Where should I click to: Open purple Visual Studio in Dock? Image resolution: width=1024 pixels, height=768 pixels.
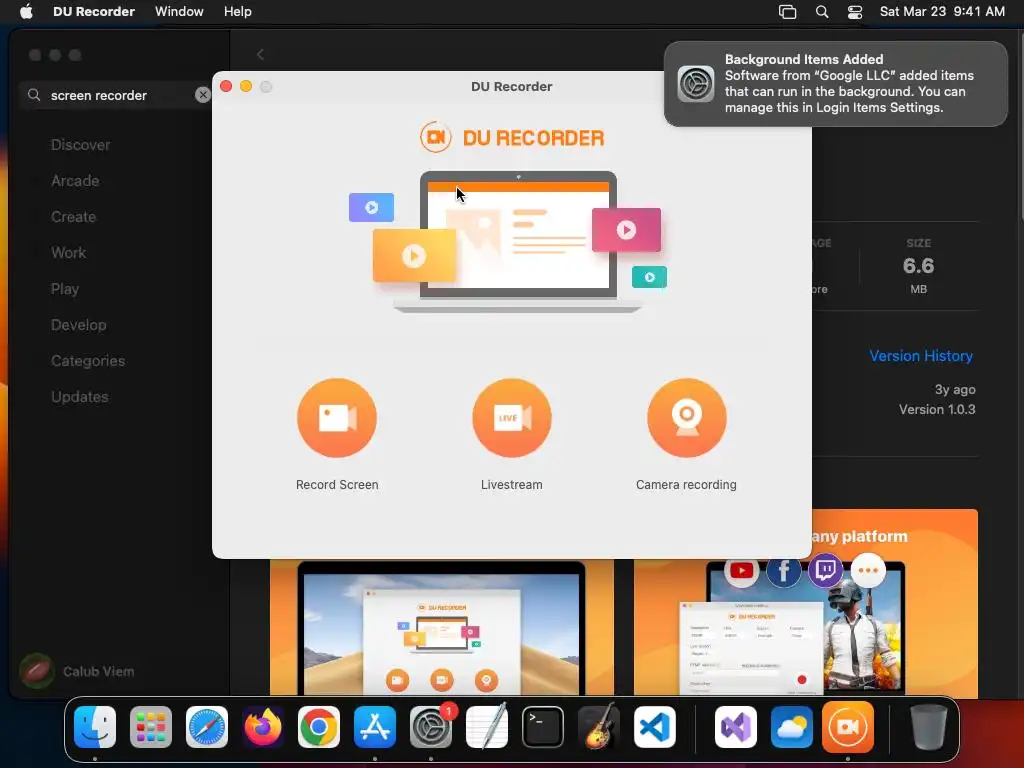click(736, 727)
